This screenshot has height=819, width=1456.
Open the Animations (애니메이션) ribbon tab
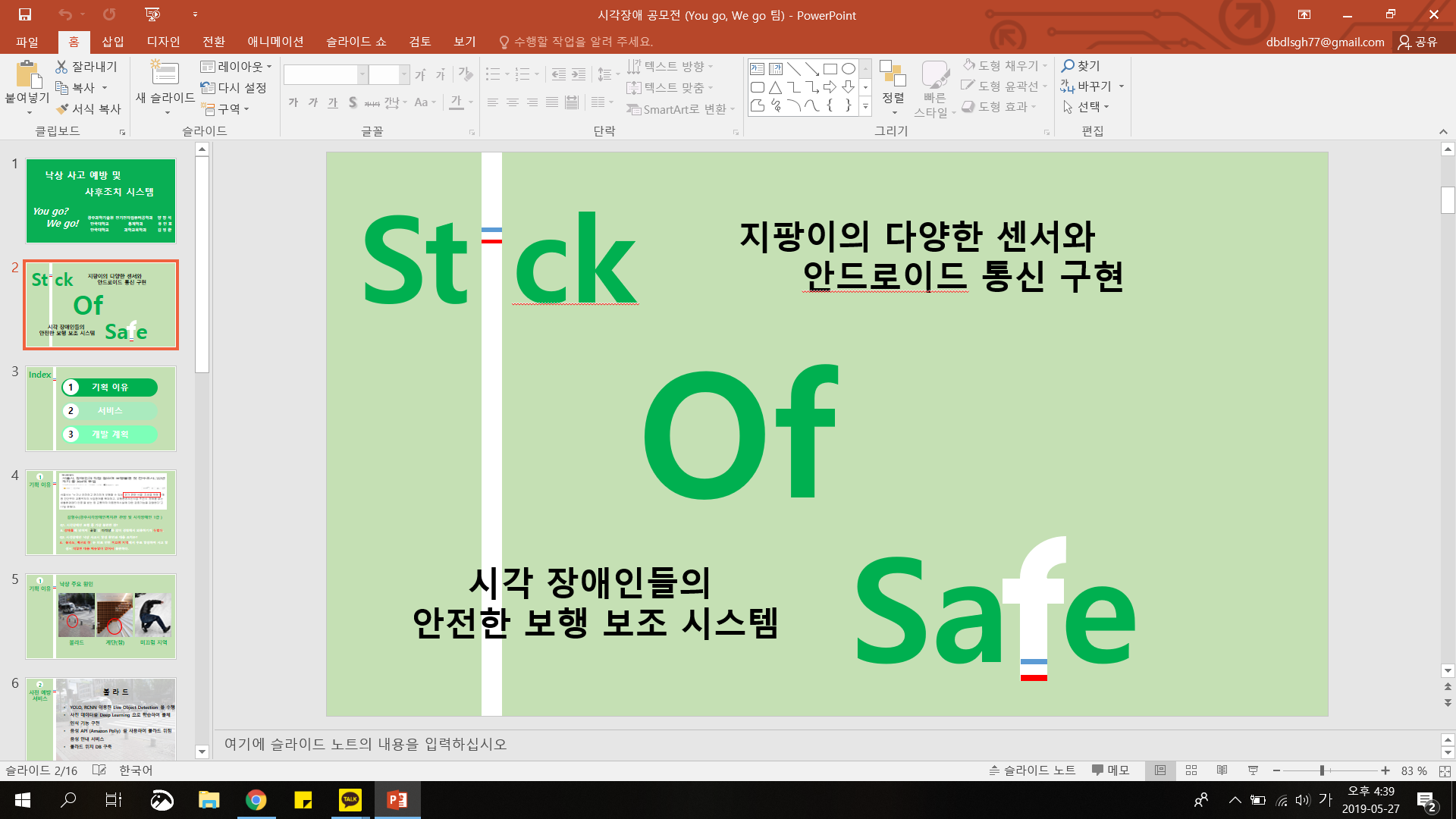(275, 42)
